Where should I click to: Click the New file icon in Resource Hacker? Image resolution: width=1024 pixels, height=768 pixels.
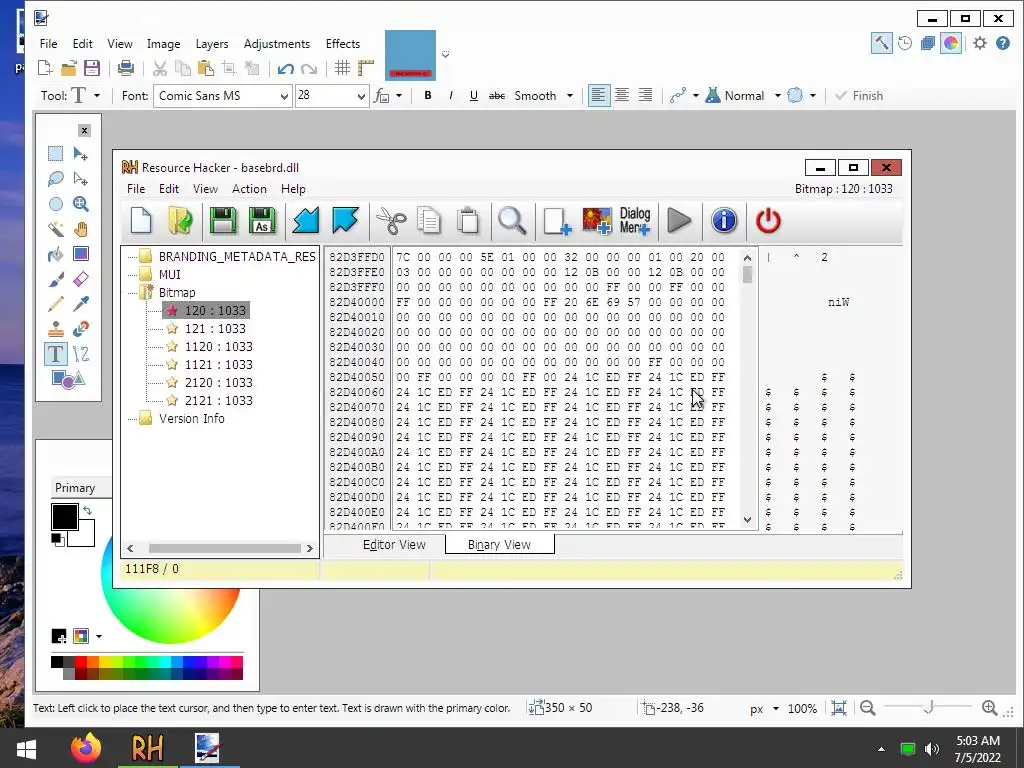coord(141,221)
